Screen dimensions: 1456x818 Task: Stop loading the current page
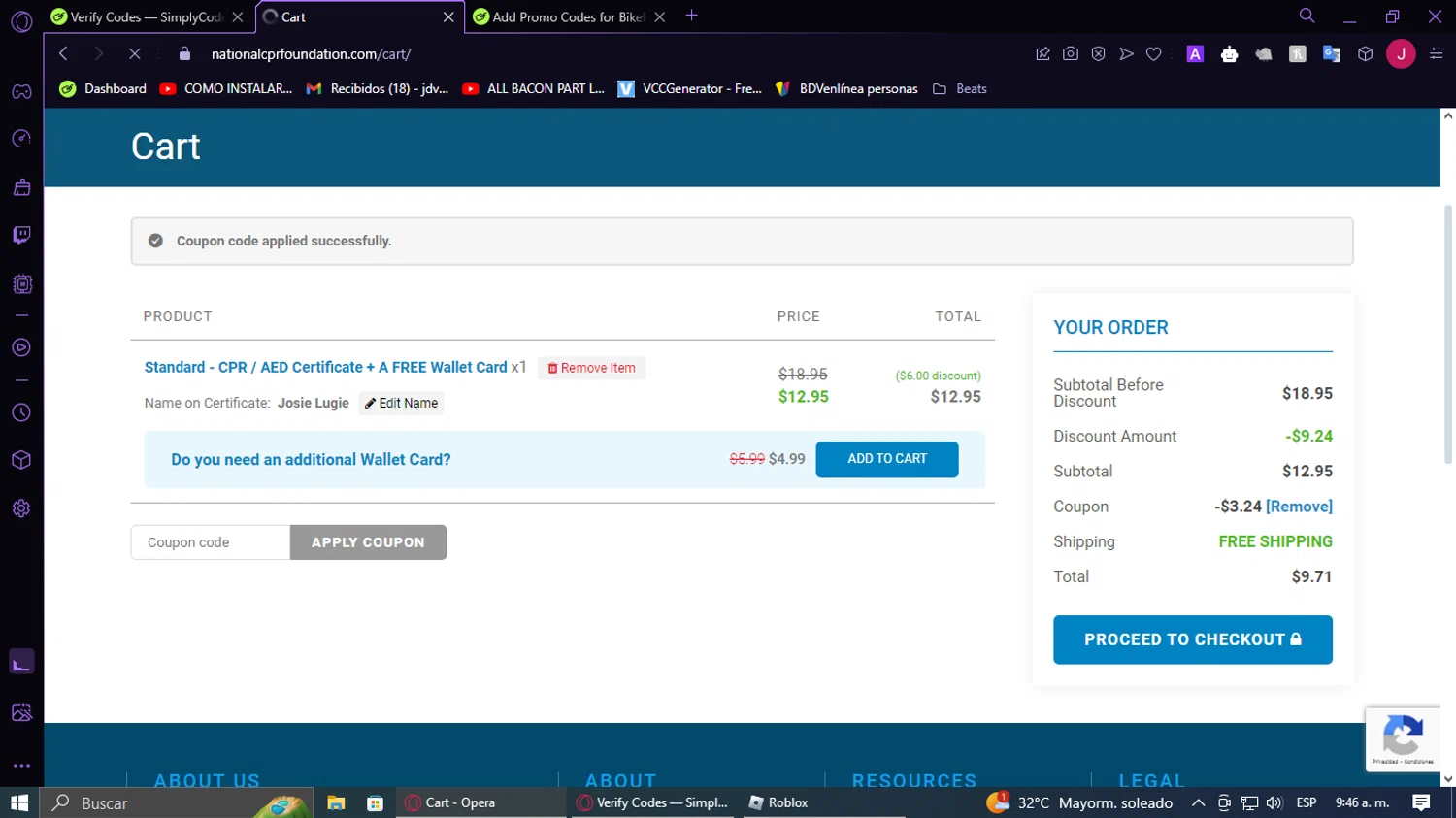(x=135, y=53)
